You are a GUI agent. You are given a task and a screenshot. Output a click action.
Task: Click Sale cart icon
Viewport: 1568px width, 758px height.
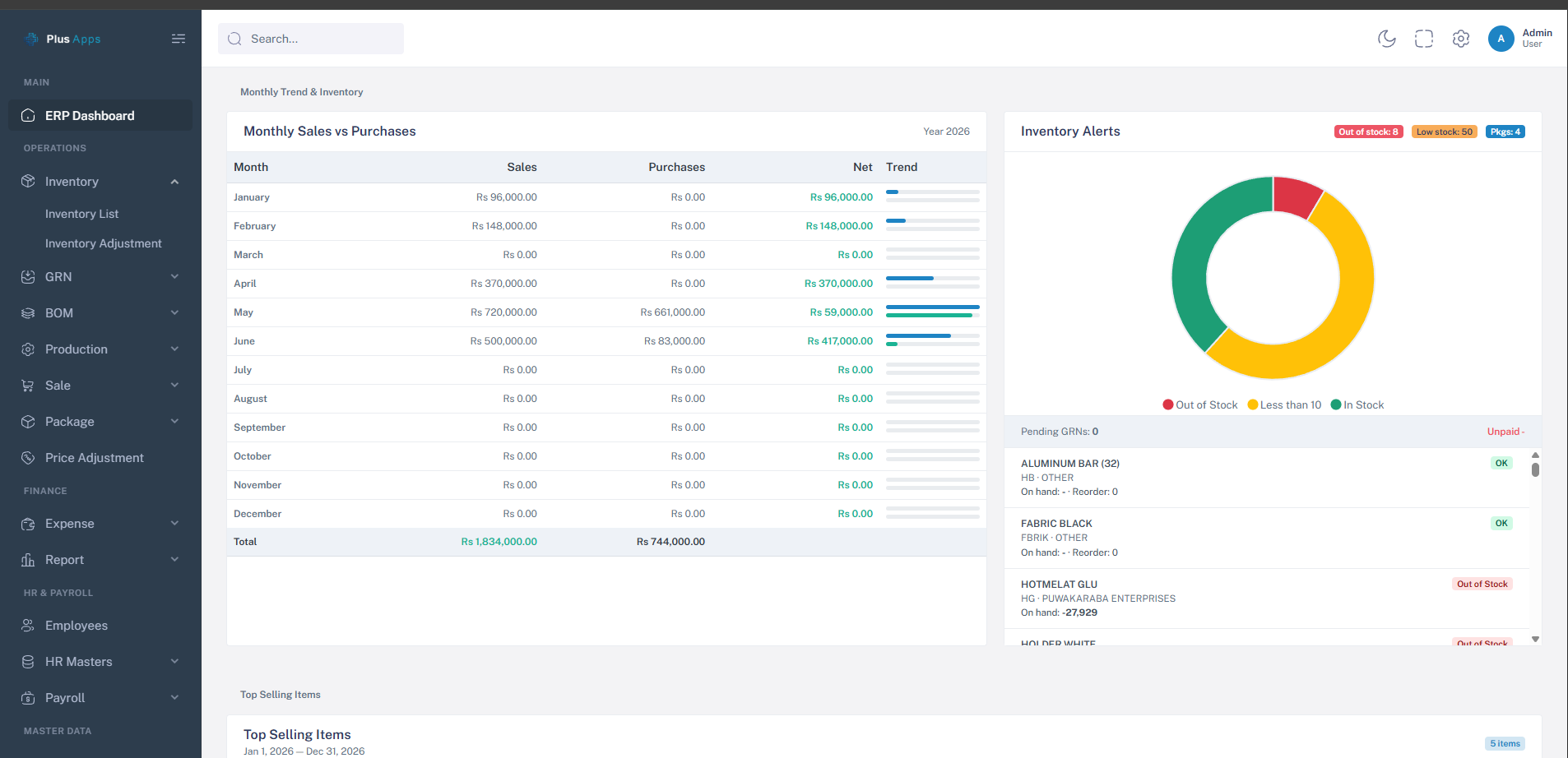pyautogui.click(x=28, y=386)
